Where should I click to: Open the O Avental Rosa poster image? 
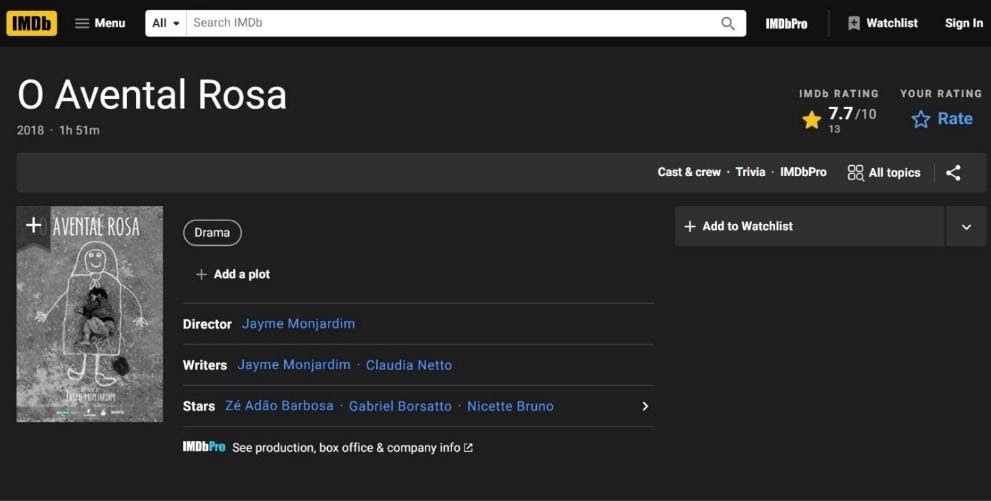90,314
